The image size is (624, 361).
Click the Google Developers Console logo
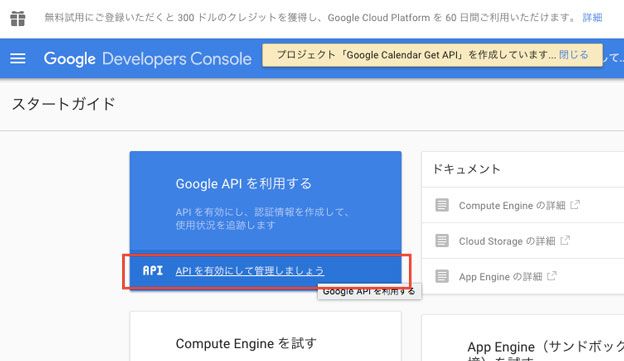[x=148, y=59]
